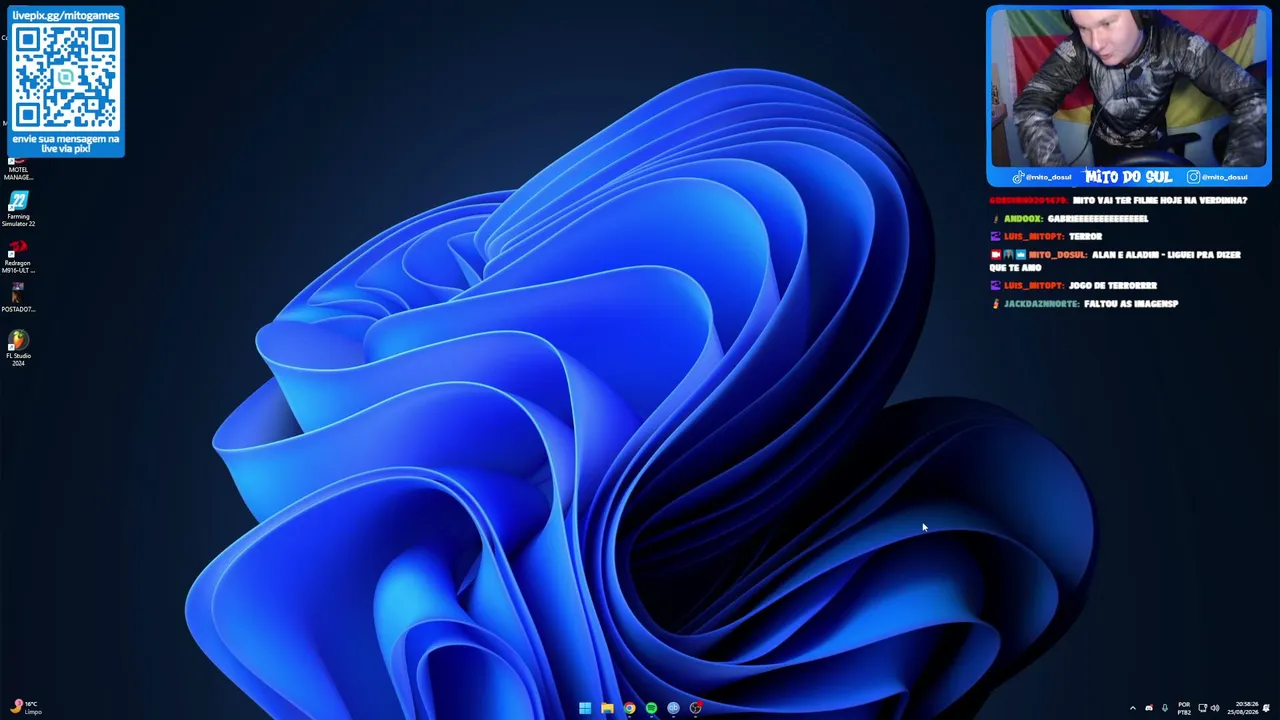Click the chat username 'ANDOOX:'
Viewport: 1280px width, 720px height.
pyautogui.click(x=1023, y=218)
